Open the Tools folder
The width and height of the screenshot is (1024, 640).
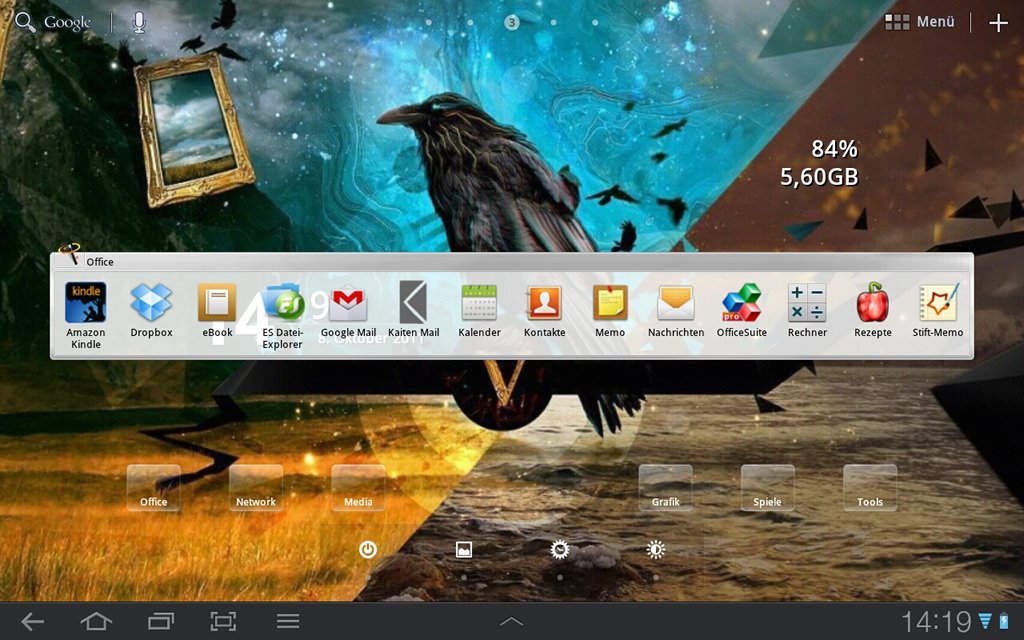870,488
